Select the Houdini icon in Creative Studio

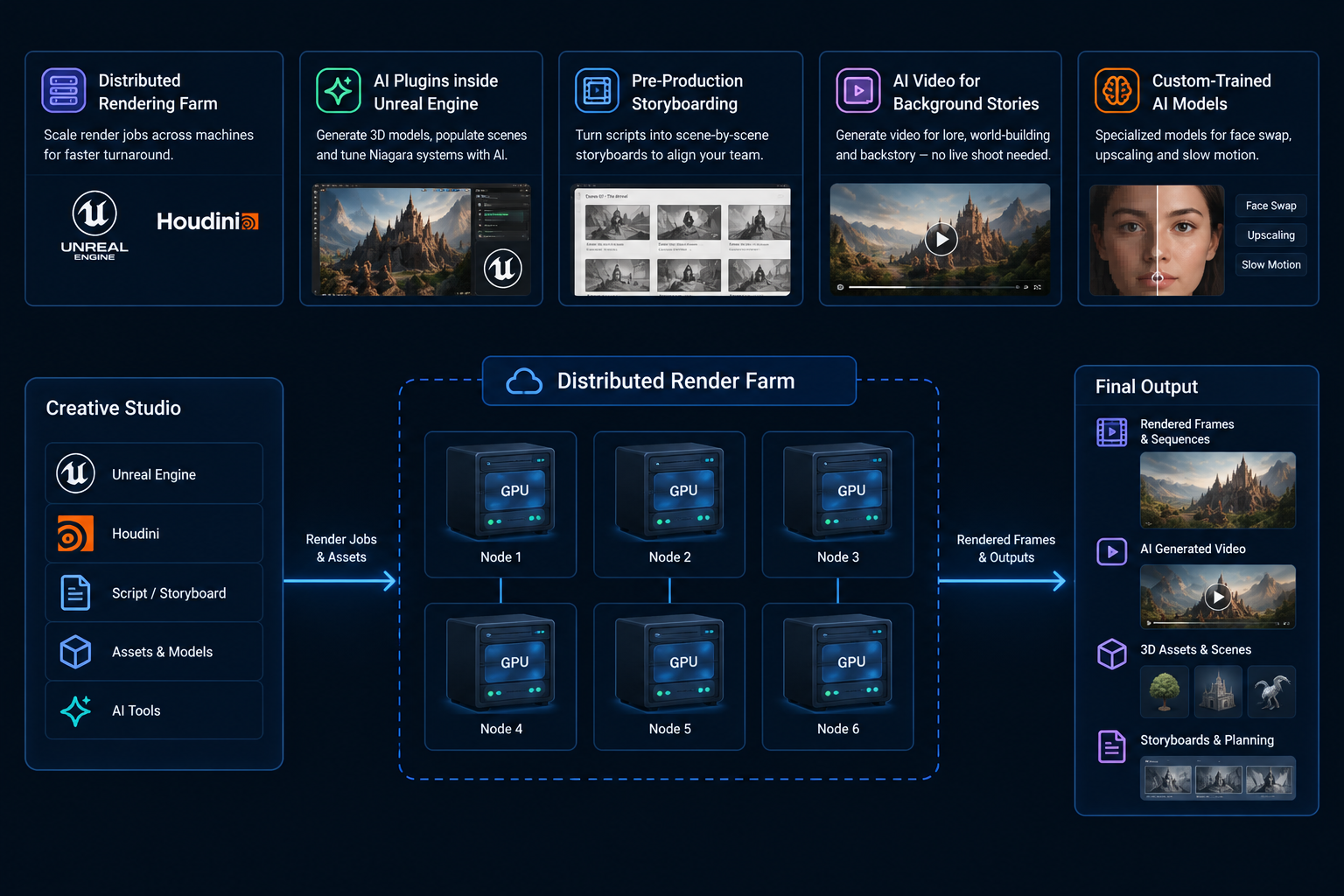pyautogui.click(x=75, y=534)
